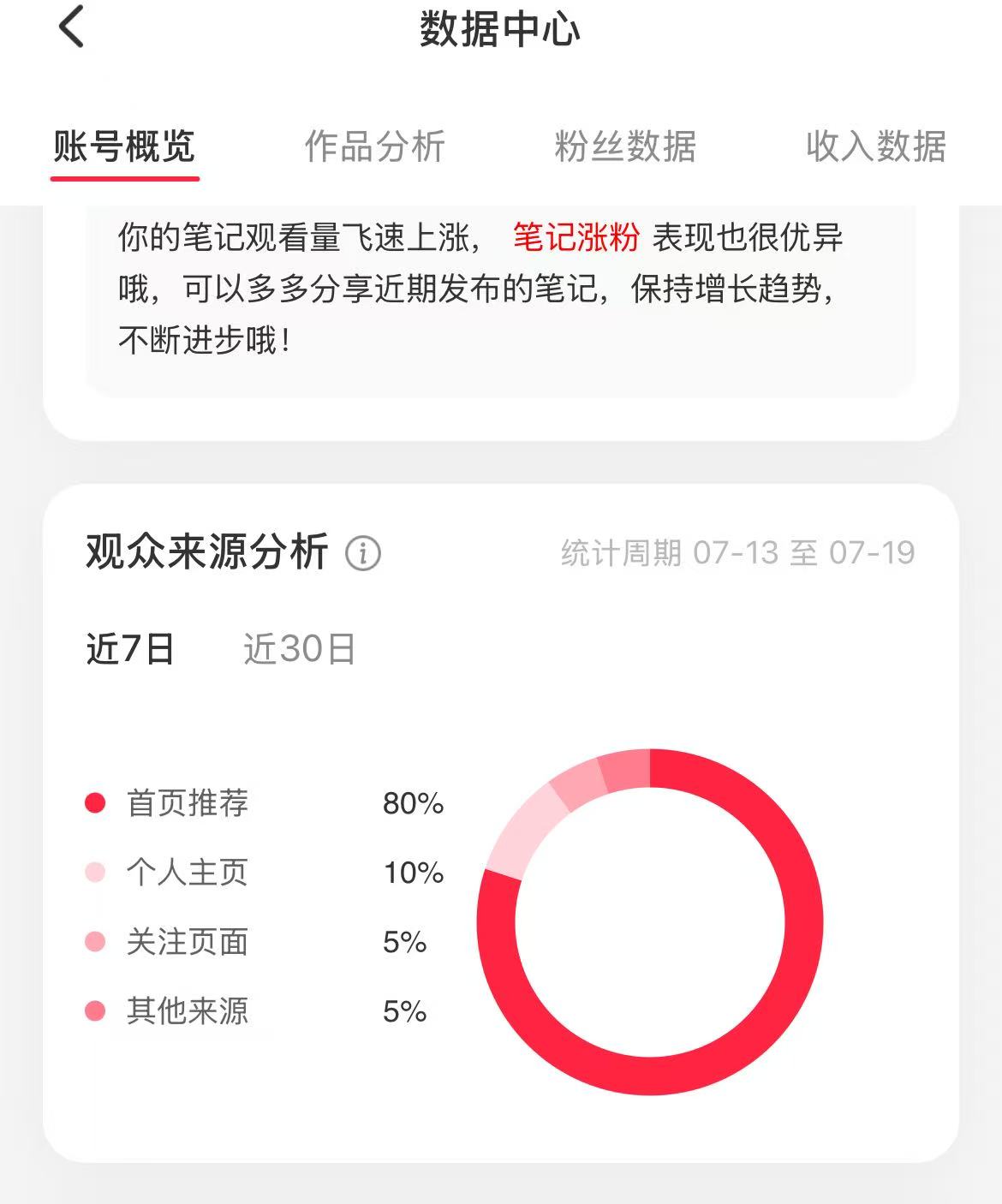The height and width of the screenshot is (1204, 1002).
Task: Click the red 笔记涨粉 link
Action: tap(576, 237)
